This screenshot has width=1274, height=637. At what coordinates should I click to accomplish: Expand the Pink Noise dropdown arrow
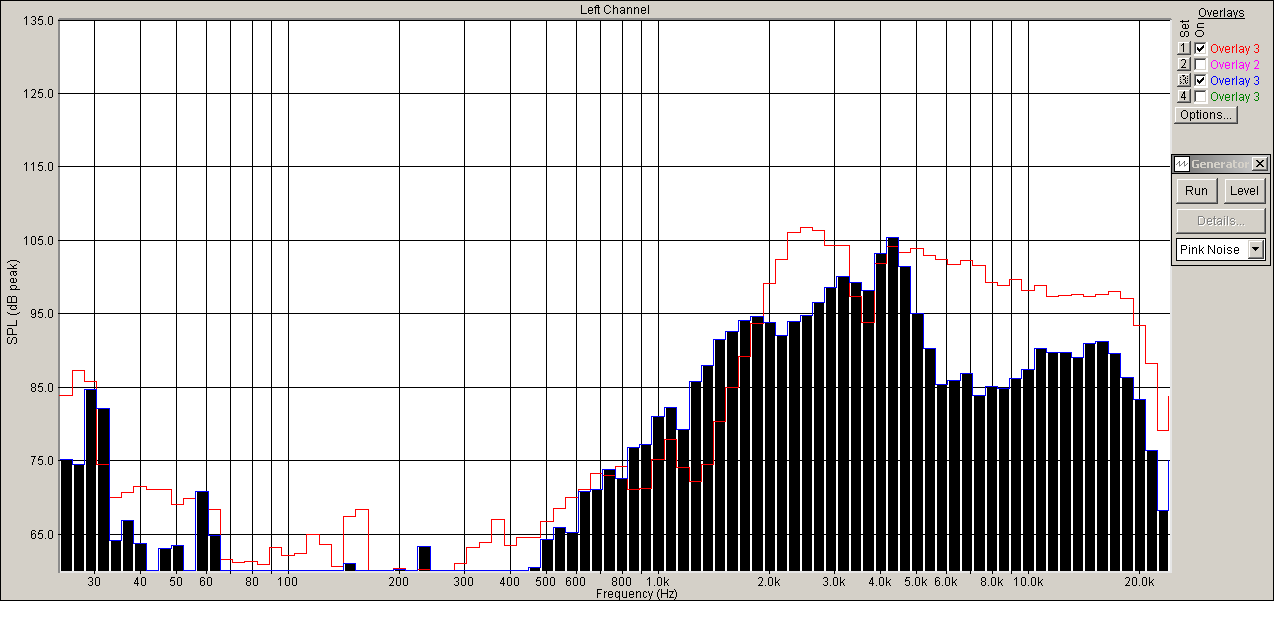1256,250
